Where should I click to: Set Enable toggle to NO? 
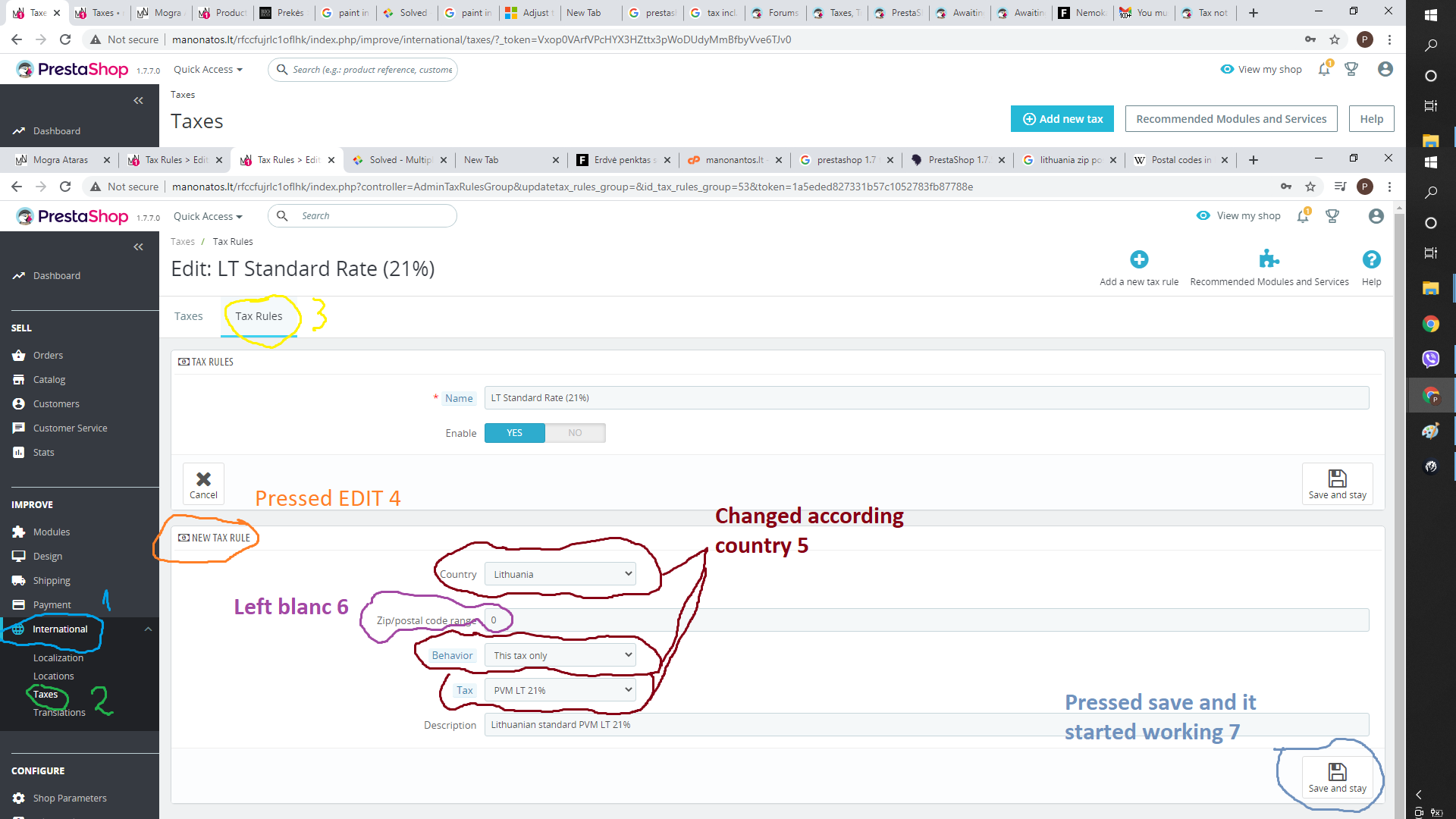coord(575,433)
